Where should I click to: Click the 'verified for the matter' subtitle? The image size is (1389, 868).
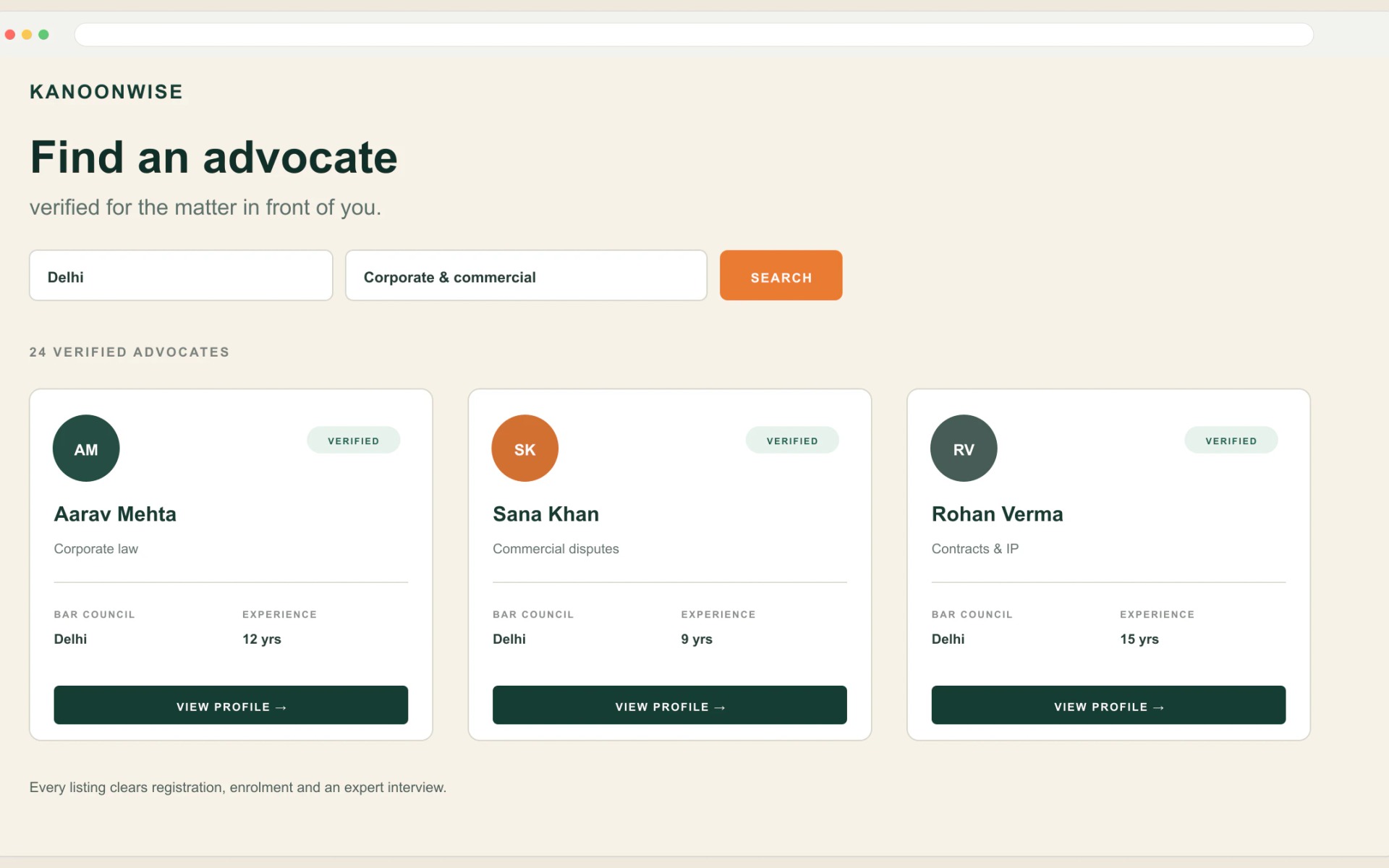click(205, 208)
